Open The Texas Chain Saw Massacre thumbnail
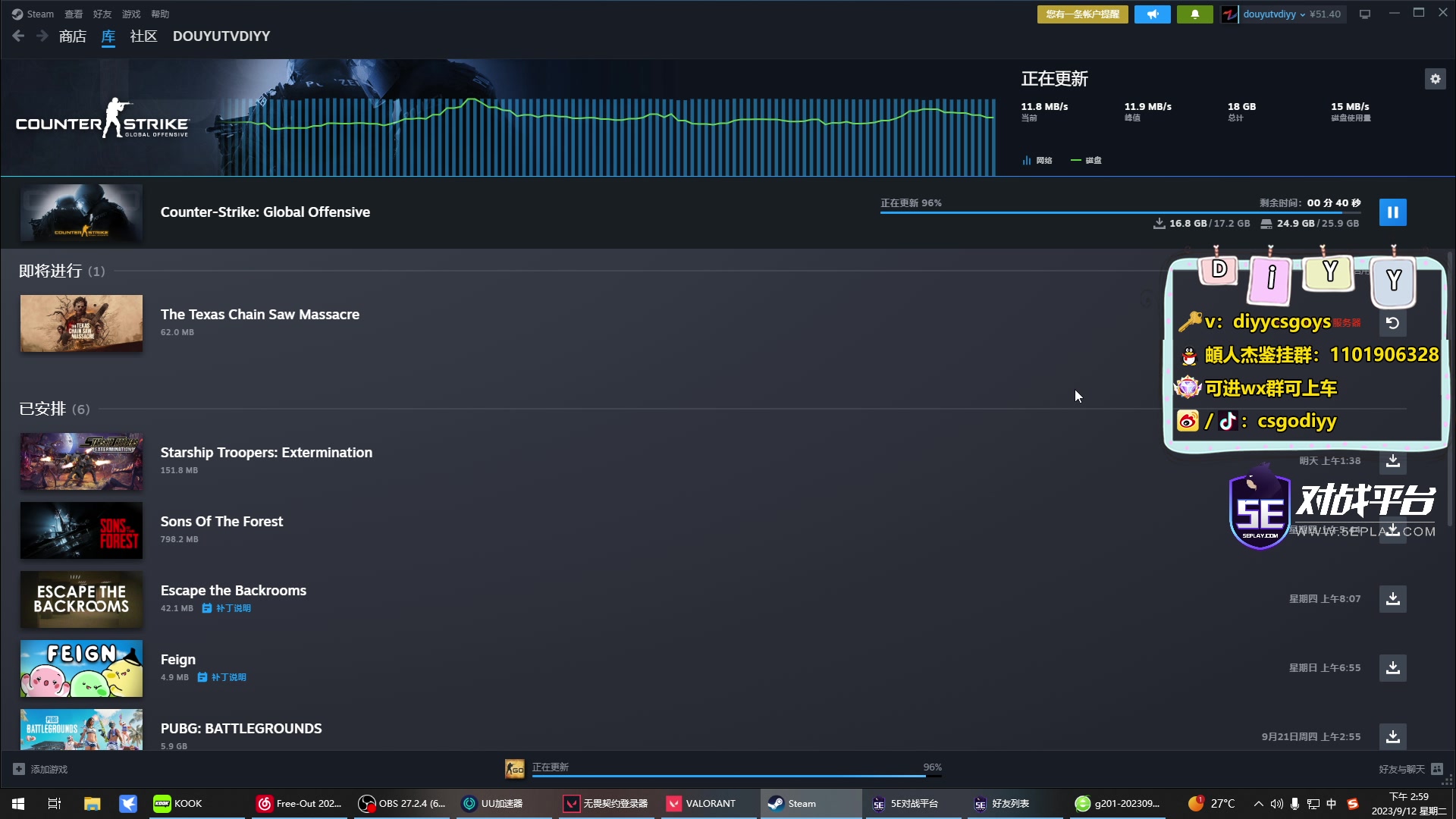Screen dimensions: 1456x819 coord(81,324)
